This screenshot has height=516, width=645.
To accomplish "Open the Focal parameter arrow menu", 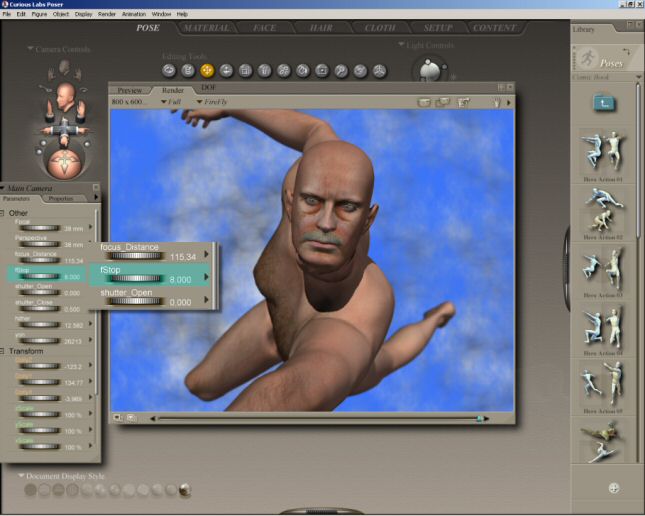I will click(90, 227).
